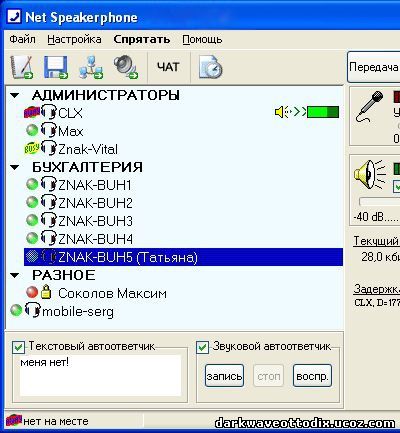
Task: Select mobile-serg in the list
Action: click(78, 311)
